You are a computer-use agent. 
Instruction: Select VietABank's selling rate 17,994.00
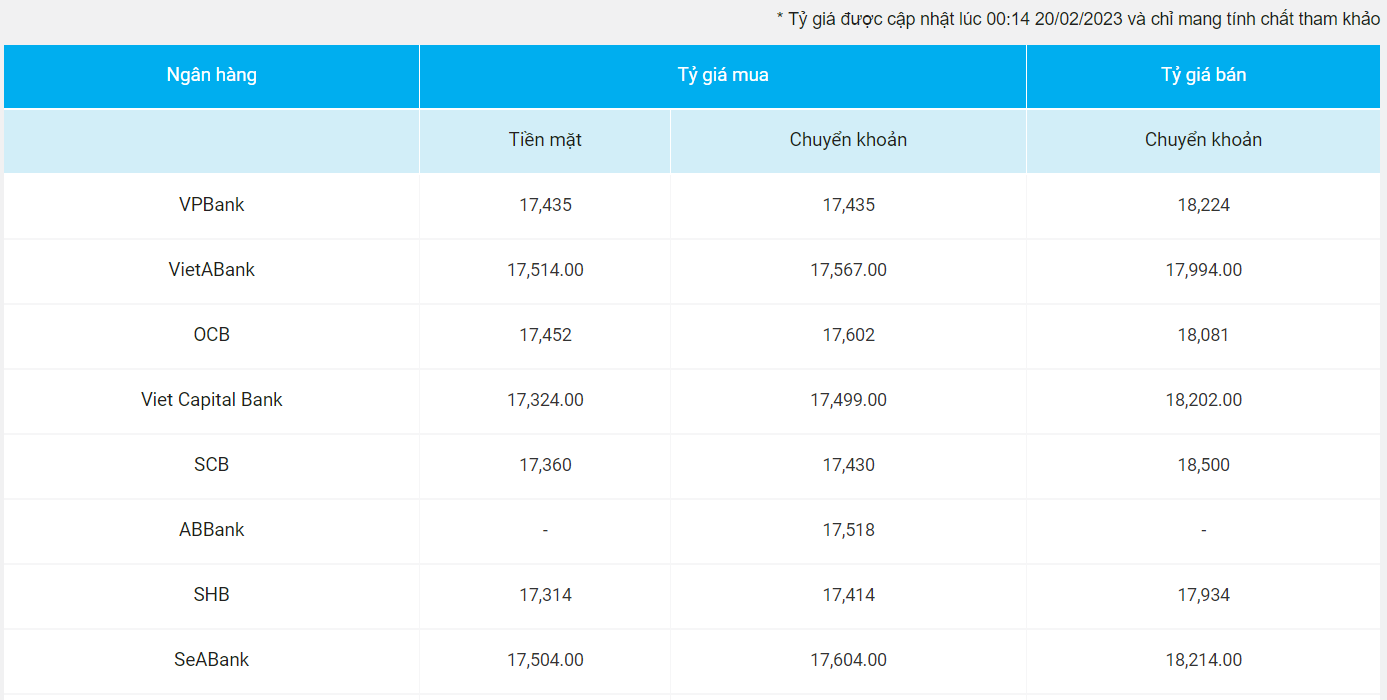[x=1203, y=270]
